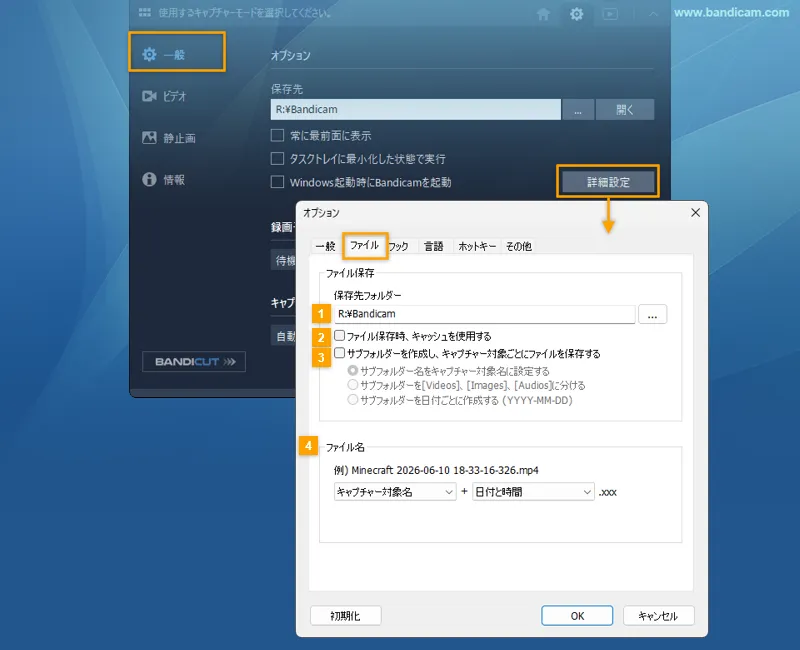Click the BANDICUT button
The height and width of the screenshot is (650, 800).
point(194,362)
